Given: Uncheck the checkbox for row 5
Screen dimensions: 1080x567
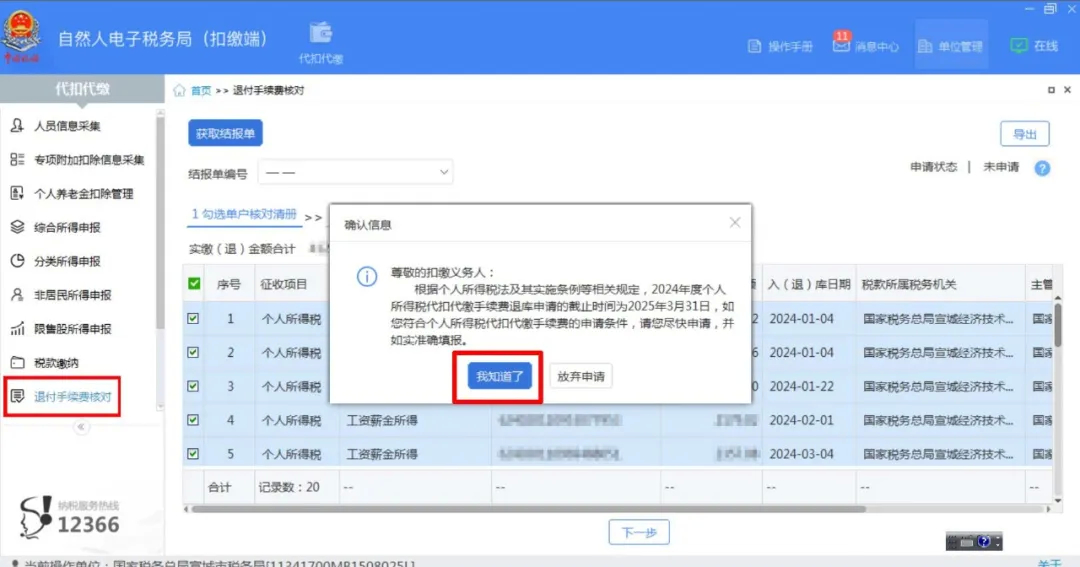Looking at the screenshot, I should point(194,453).
